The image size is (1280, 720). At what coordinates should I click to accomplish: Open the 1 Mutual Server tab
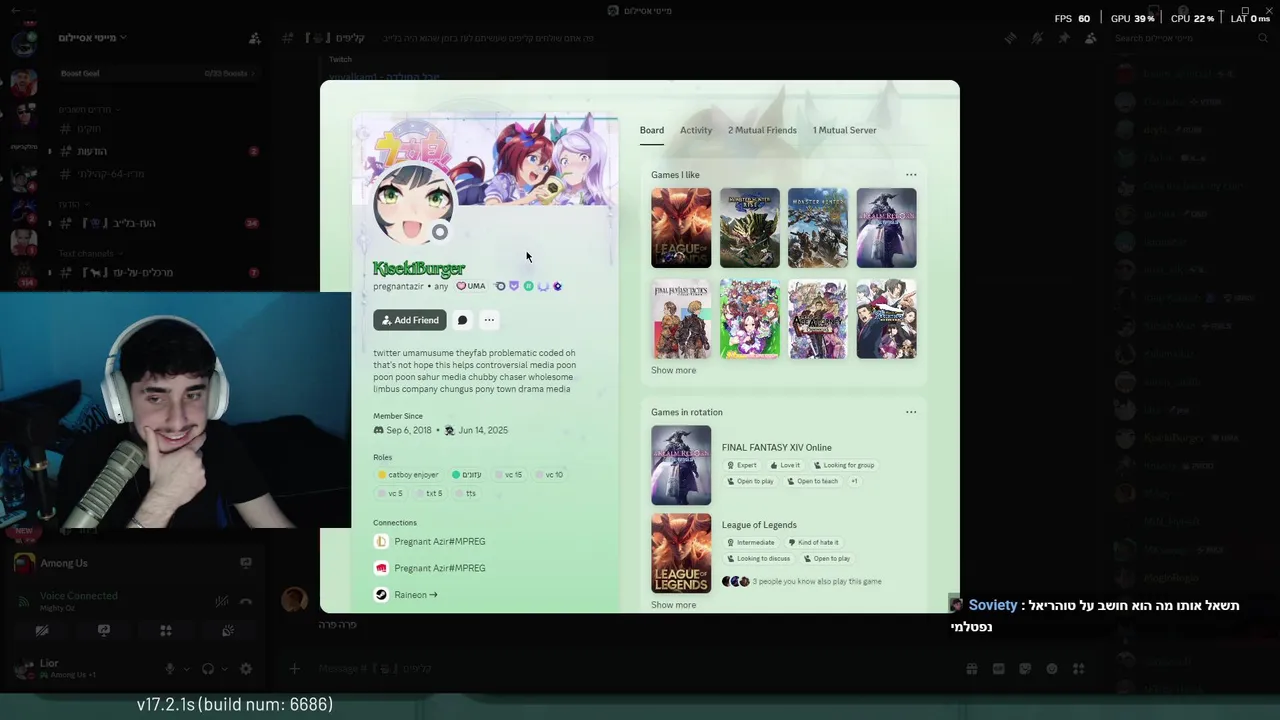(x=844, y=130)
